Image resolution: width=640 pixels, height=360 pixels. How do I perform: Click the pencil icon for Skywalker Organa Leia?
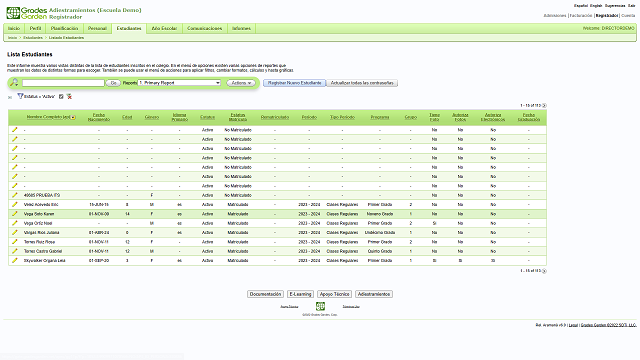(15, 260)
